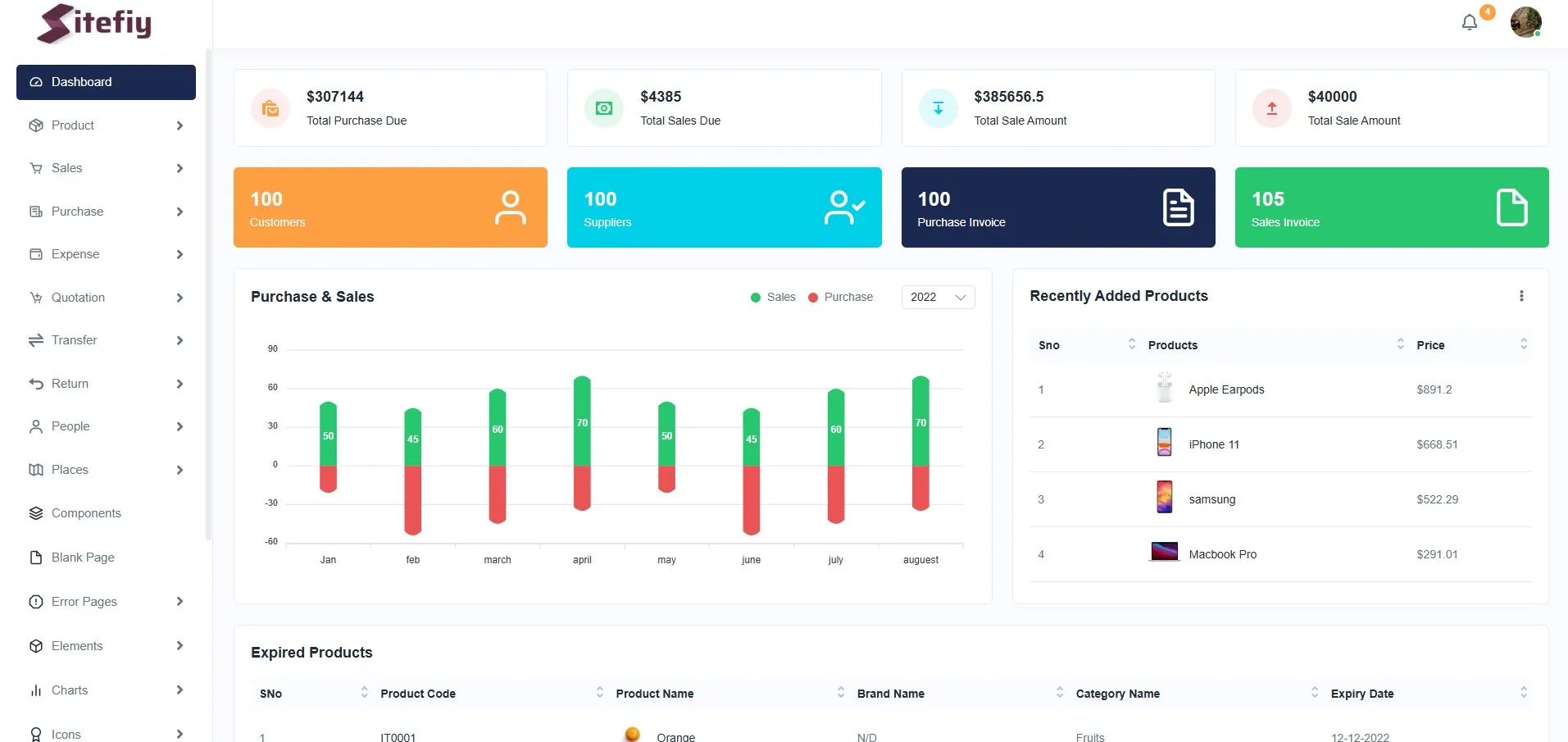The image size is (1568, 742).
Task: Click the Apple Earpods product name
Action: 1226,389
